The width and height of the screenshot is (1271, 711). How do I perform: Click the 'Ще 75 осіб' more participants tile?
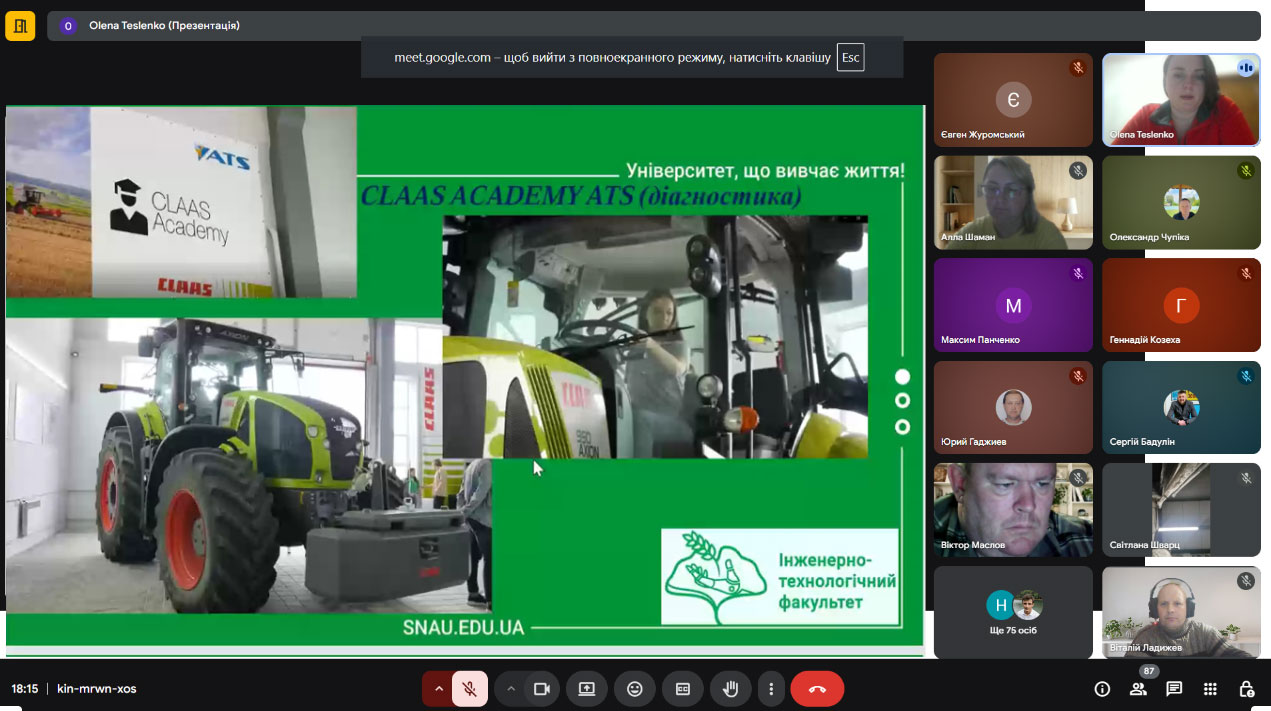[1013, 612]
